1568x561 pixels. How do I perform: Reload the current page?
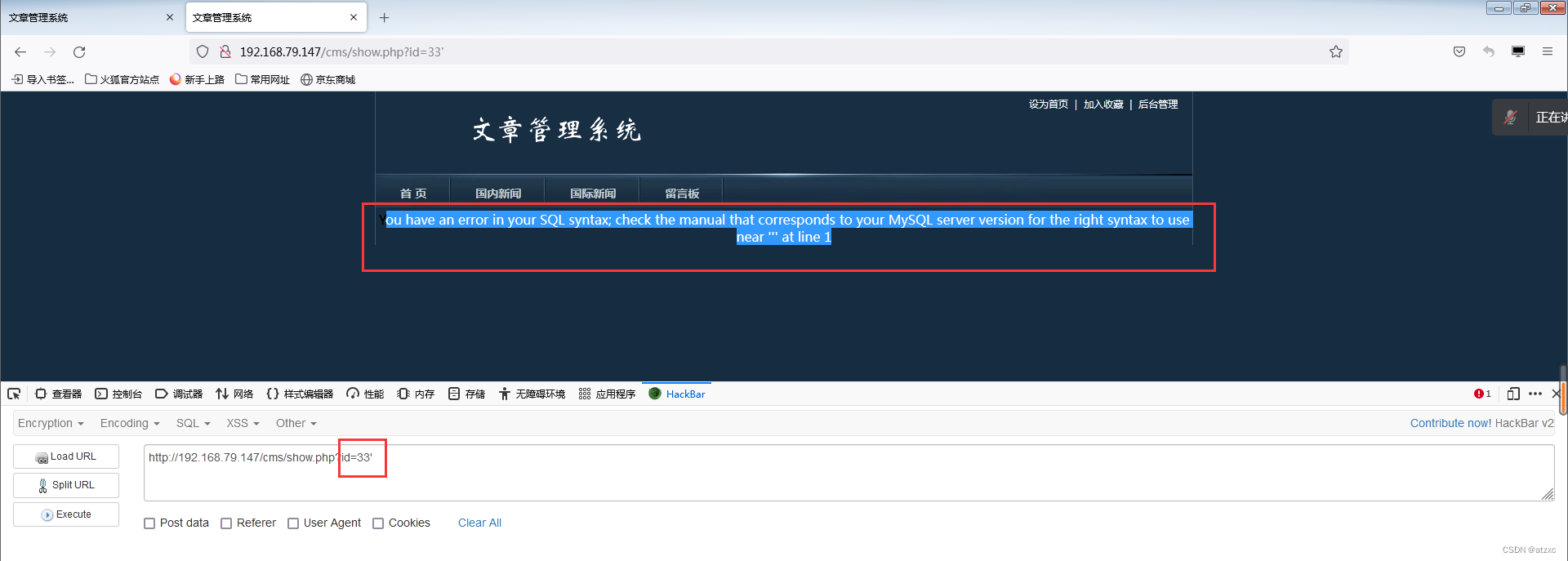79,51
